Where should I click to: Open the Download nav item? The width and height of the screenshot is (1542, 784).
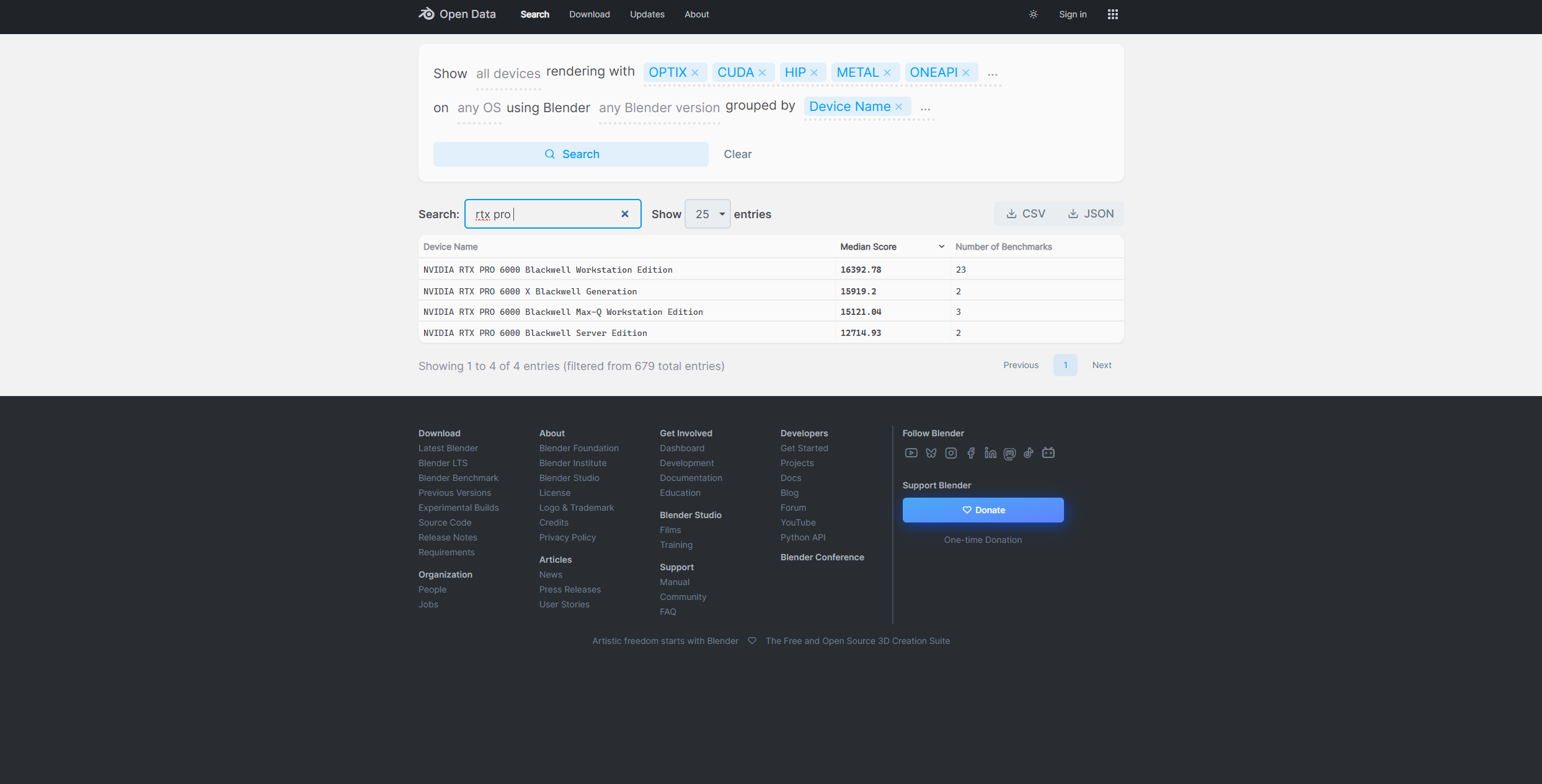click(589, 14)
